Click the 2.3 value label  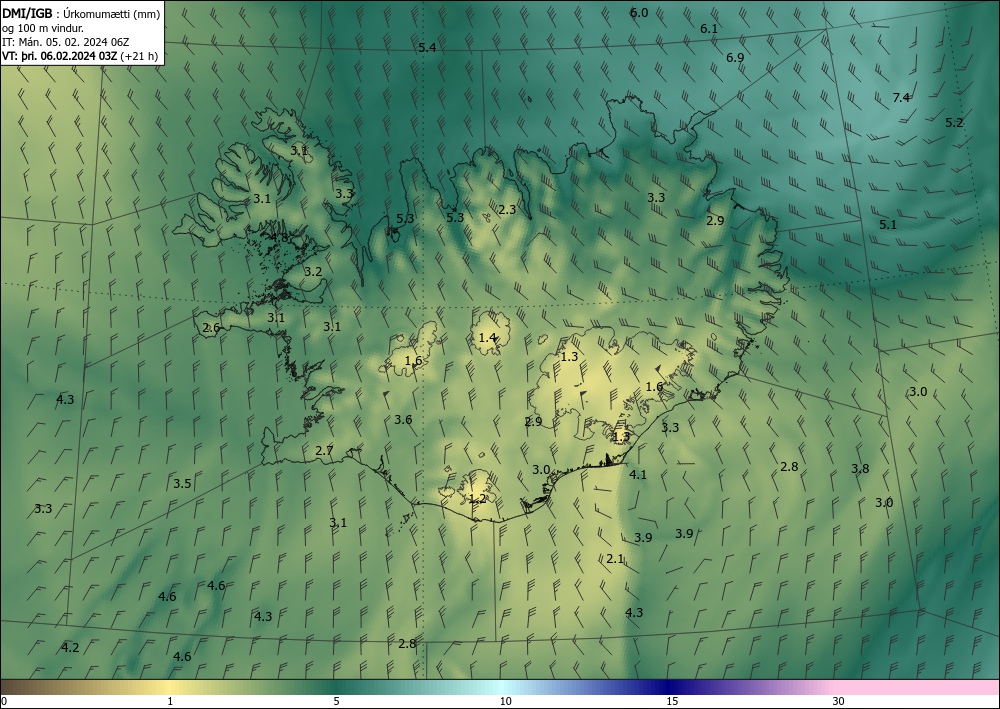[507, 209]
